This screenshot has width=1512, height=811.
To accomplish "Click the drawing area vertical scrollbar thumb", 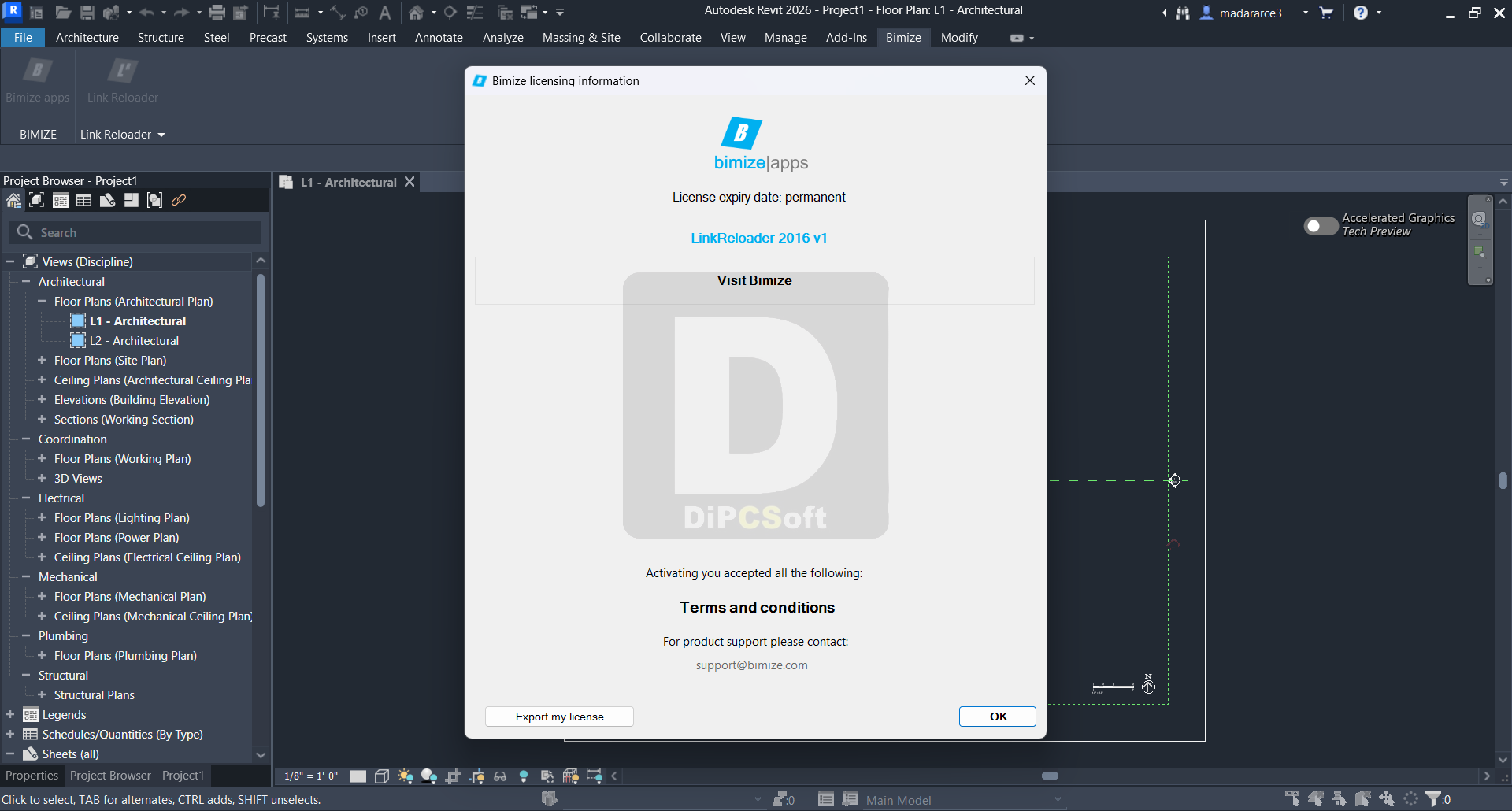I will click(x=1503, y=480).
